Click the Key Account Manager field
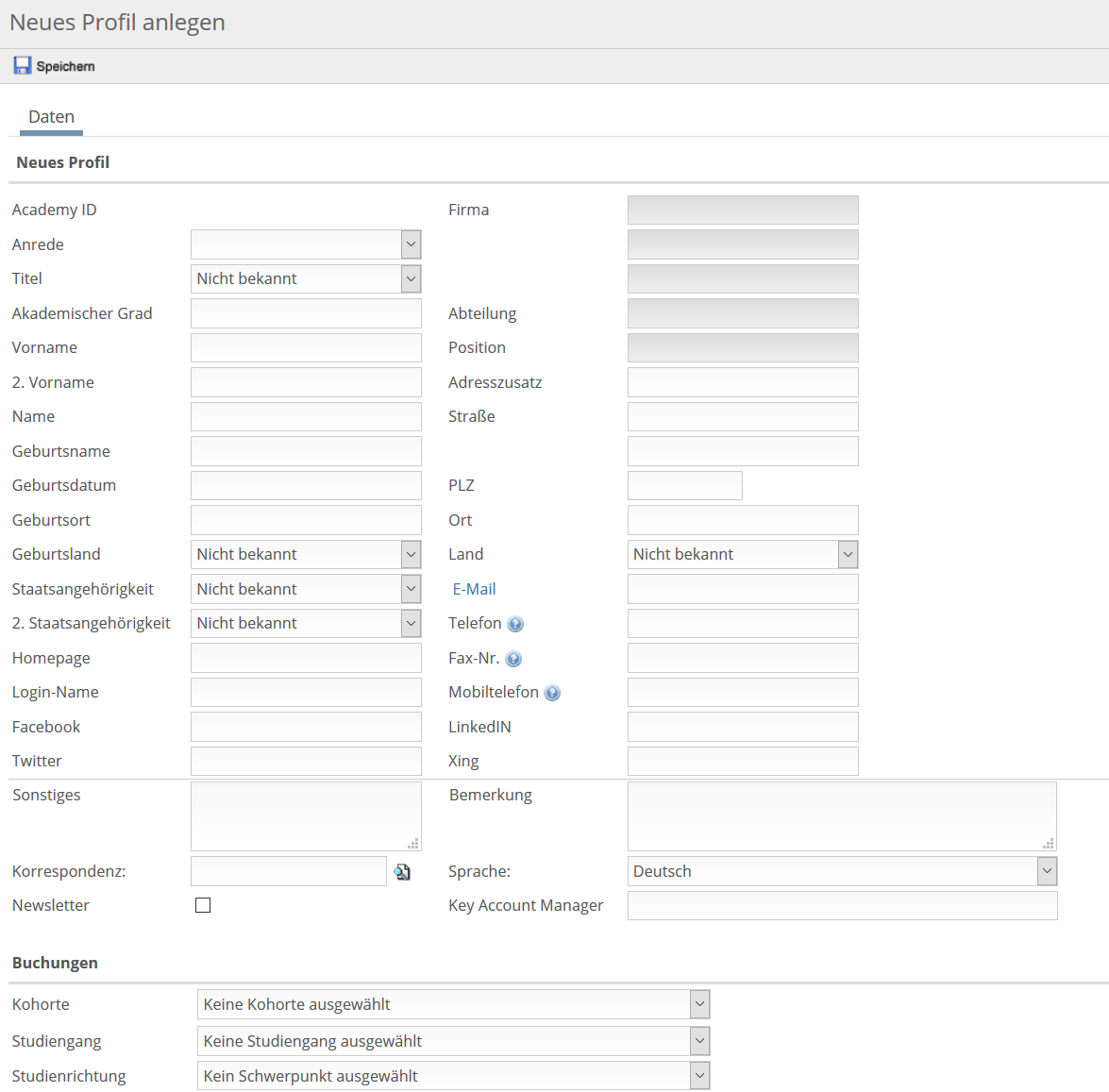1109x1092 pixels. (x=842, y=905)
